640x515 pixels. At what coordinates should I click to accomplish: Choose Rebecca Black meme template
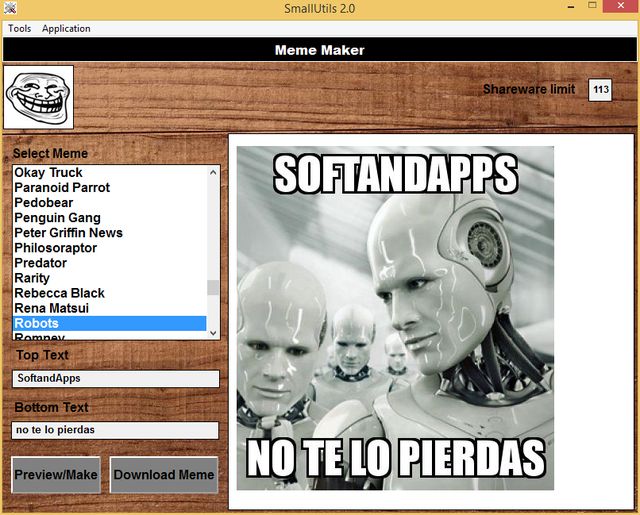click(59, 293)
